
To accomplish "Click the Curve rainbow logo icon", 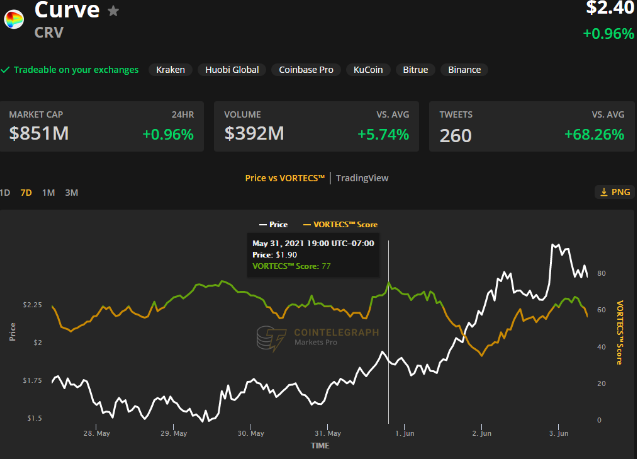I will coord(14,19).
